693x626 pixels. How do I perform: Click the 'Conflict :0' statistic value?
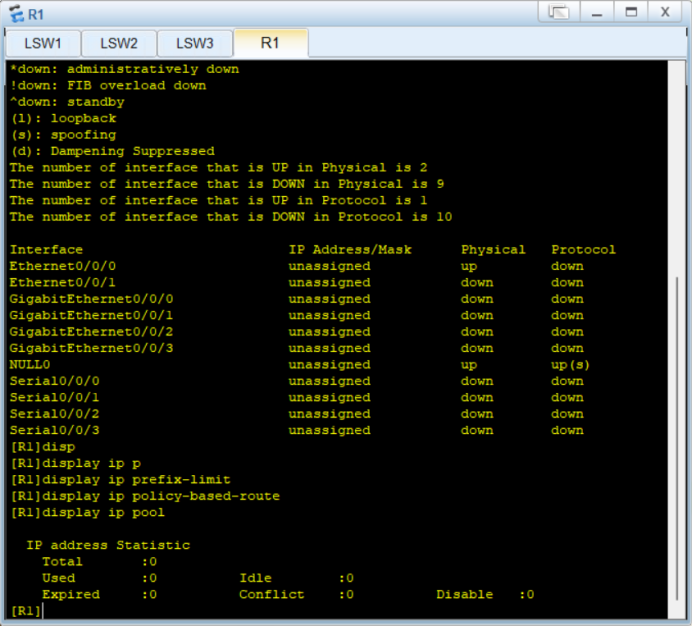click(x=297, y=594)
